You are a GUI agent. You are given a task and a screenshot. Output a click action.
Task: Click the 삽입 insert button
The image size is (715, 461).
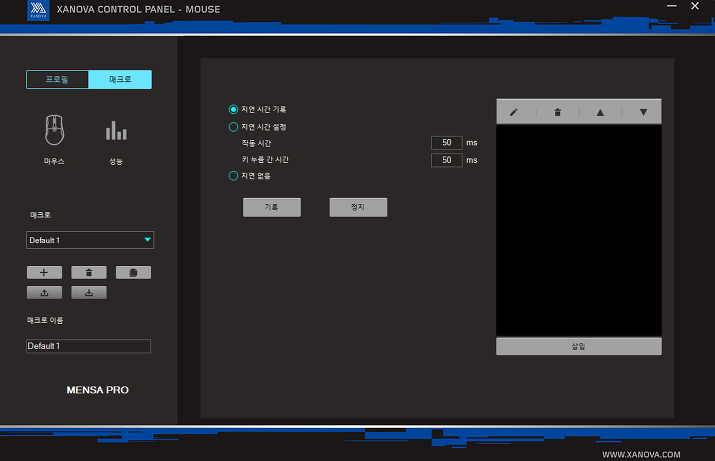click(x=579, y=346)
